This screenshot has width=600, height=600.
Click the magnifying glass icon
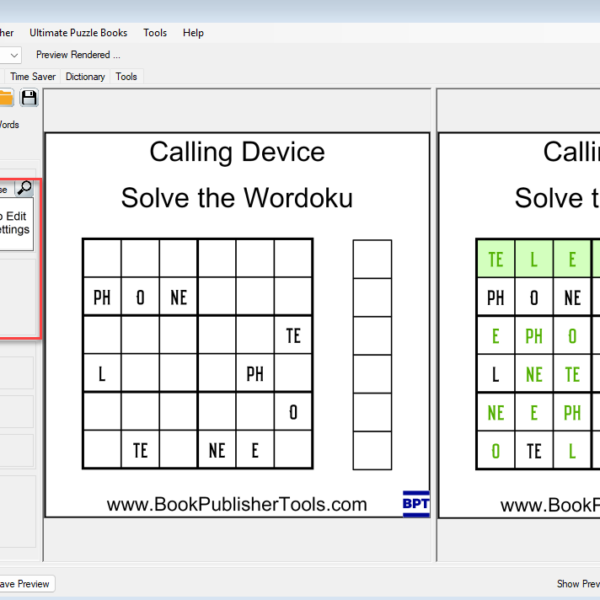(x=25, y=188)
